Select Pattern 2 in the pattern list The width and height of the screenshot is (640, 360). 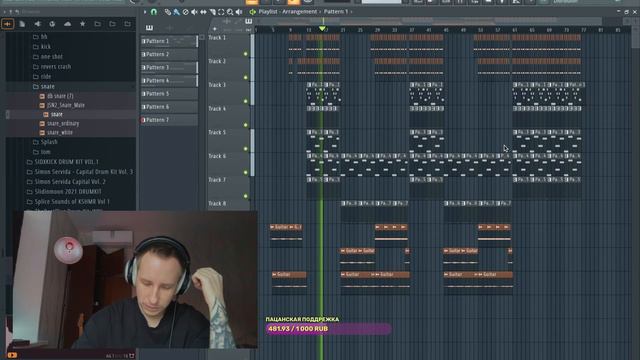(x=169, y=54)
